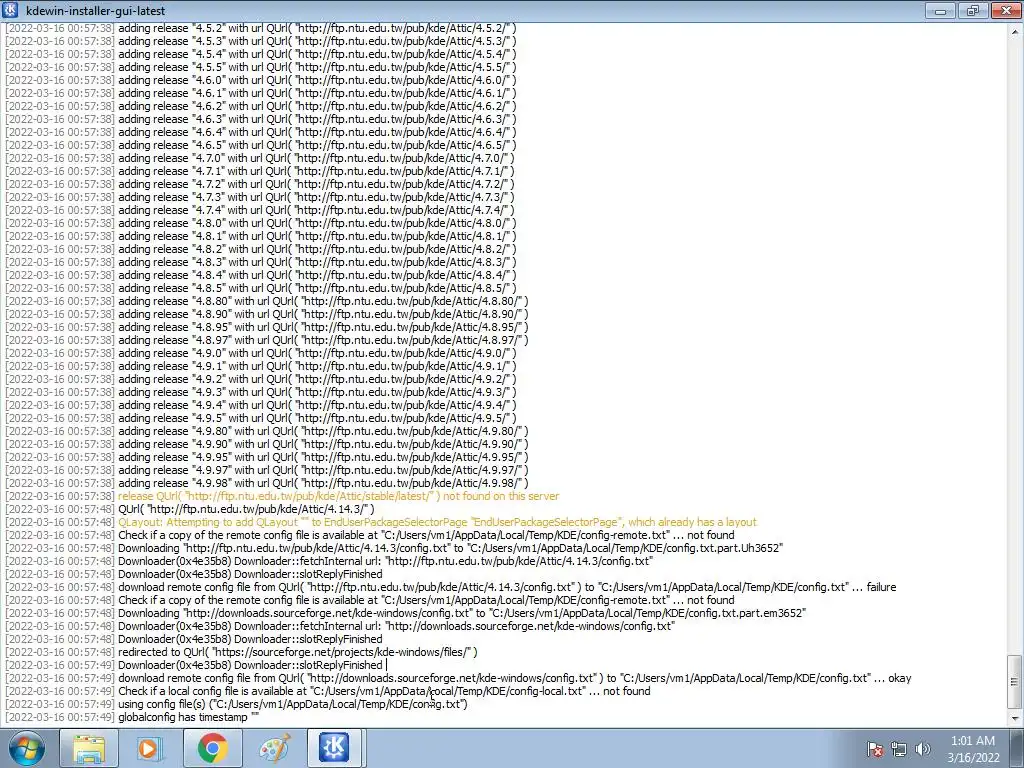
Task: Select the 'adding release "4.9.2"' log line
Action: (x=261, y=379)
